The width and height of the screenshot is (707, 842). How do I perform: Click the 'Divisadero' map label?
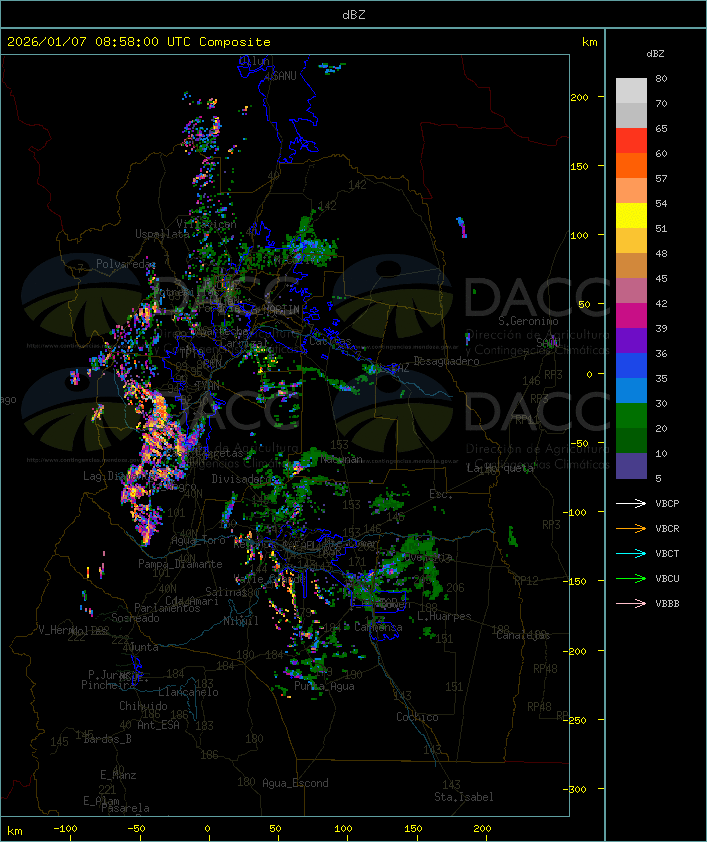click(x=242, y=478)
